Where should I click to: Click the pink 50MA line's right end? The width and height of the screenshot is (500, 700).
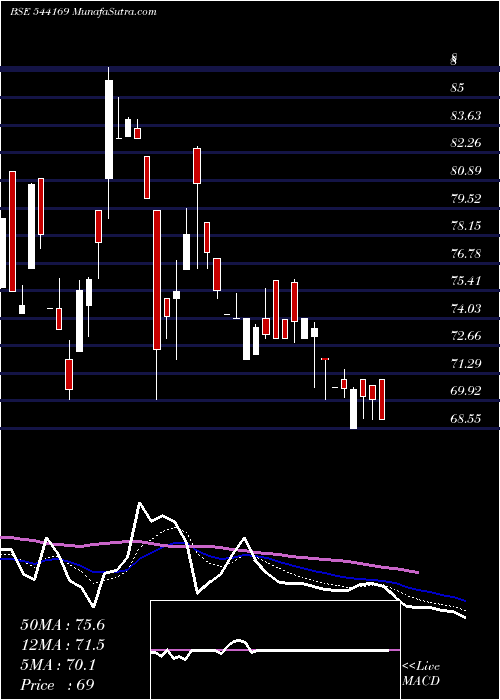tap(418, 571)
